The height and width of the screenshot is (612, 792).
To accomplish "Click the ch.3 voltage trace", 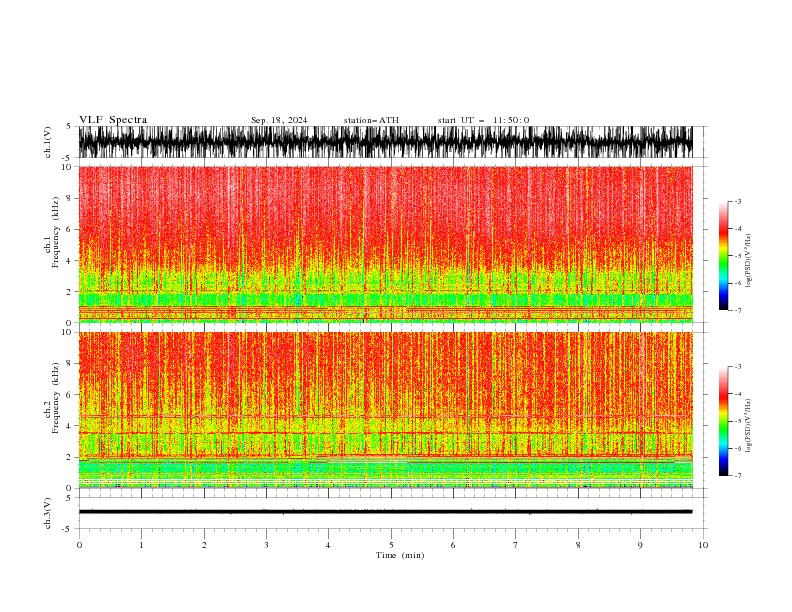I will tap(386, 512).
